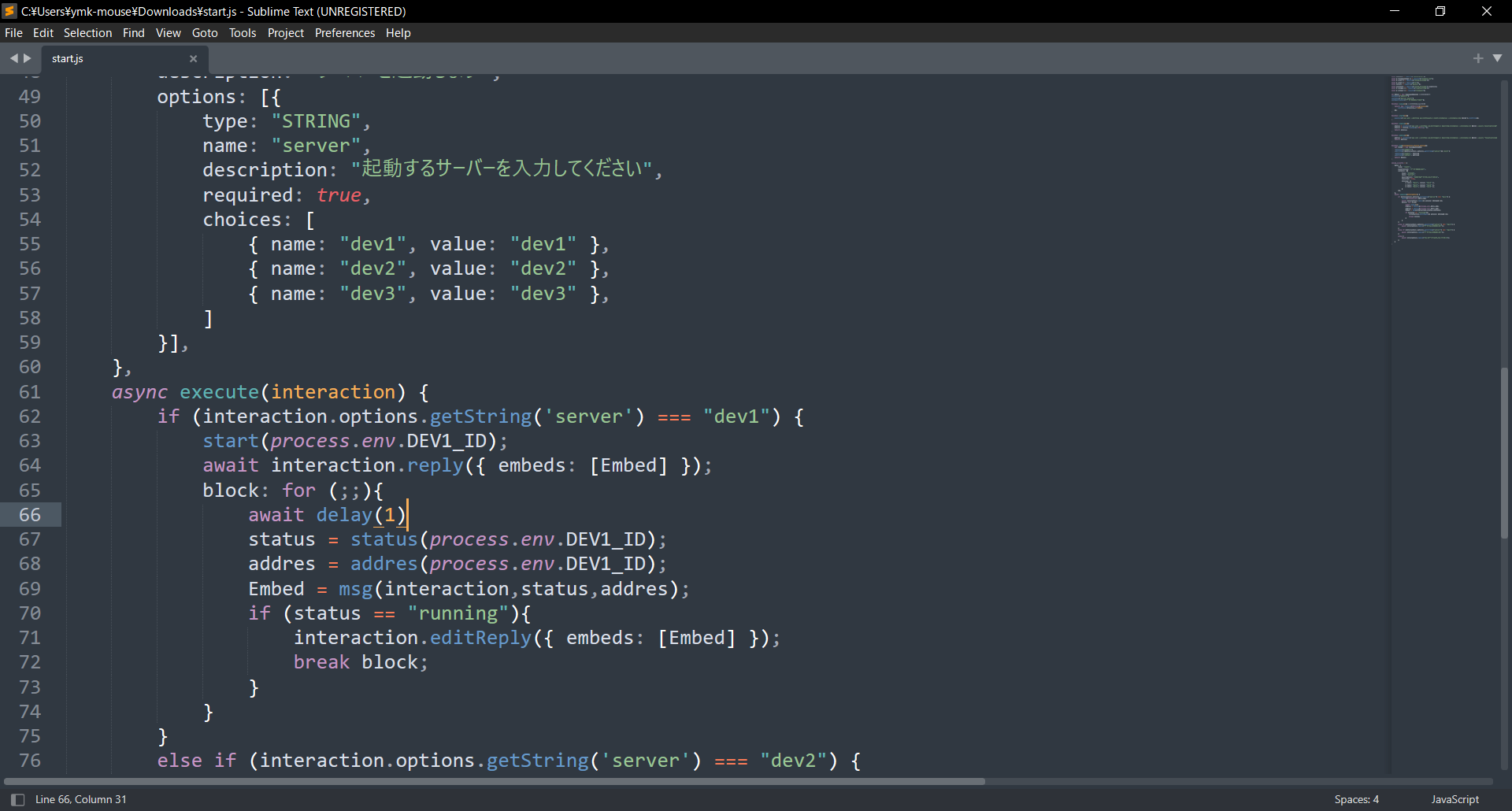Click the "dev3" name string on line 57
1512x811 pixels.
click(x=372, y=294)
